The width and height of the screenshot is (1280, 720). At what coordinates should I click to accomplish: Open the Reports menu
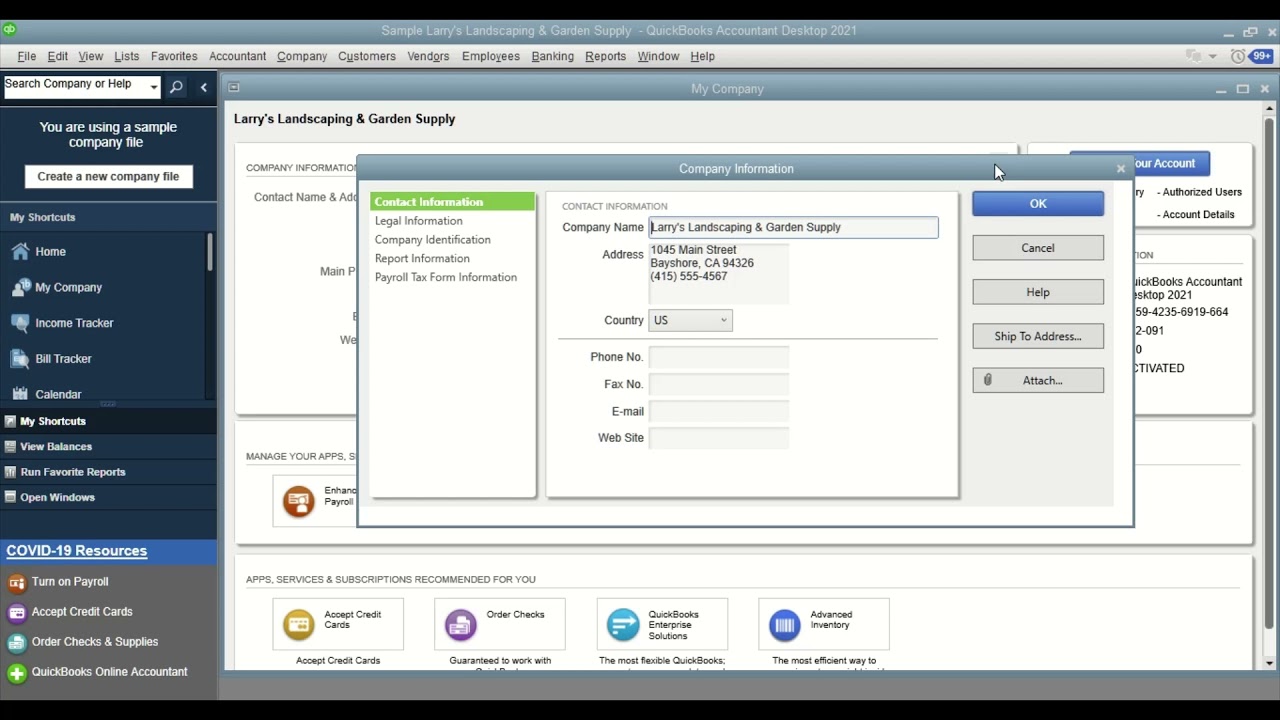click(x=605, y=57)
